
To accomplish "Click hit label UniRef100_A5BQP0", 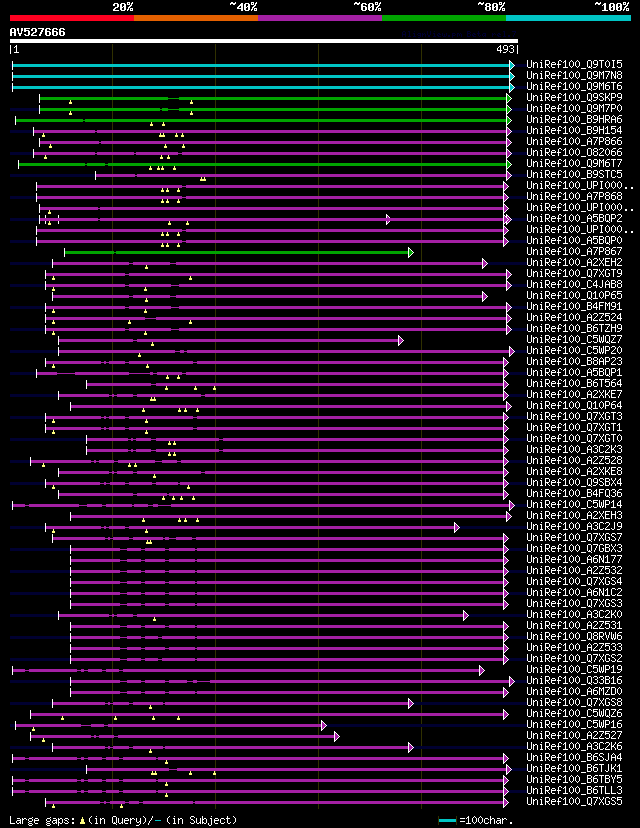I will pyautogui.click(x=574, y=240).
